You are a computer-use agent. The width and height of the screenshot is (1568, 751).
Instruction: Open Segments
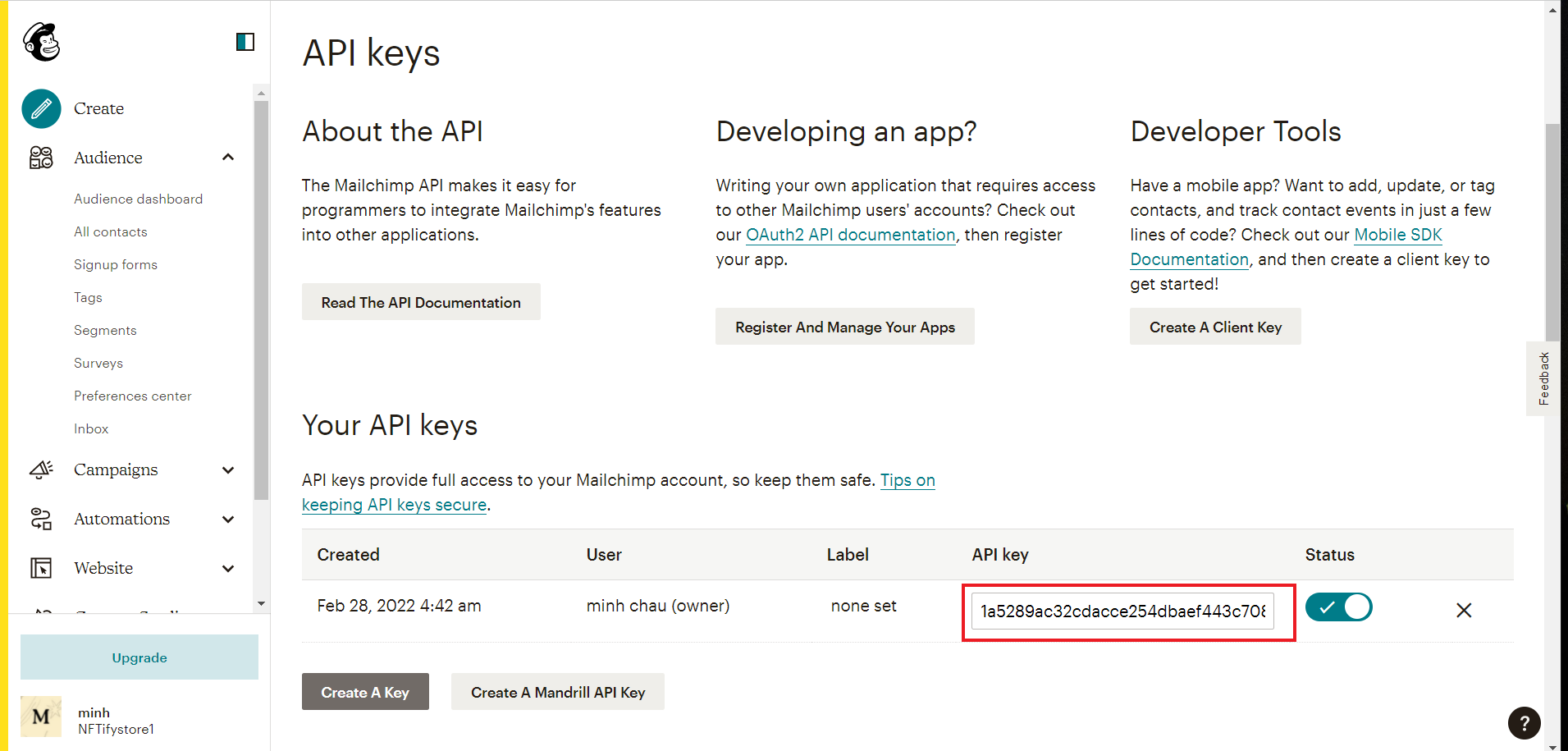click(105, 330)
